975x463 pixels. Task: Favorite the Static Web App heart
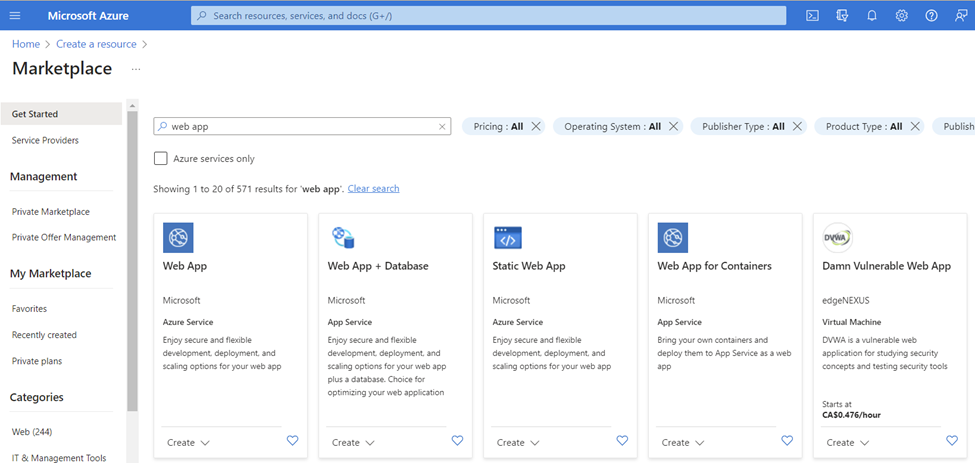click(622, 441)
